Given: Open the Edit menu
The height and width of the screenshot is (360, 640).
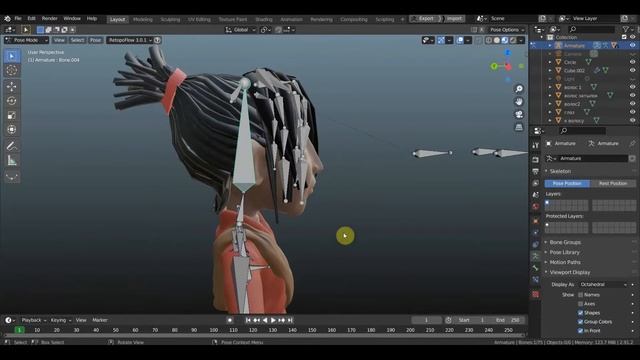Looking at the screenshot, I should point(31,19).
